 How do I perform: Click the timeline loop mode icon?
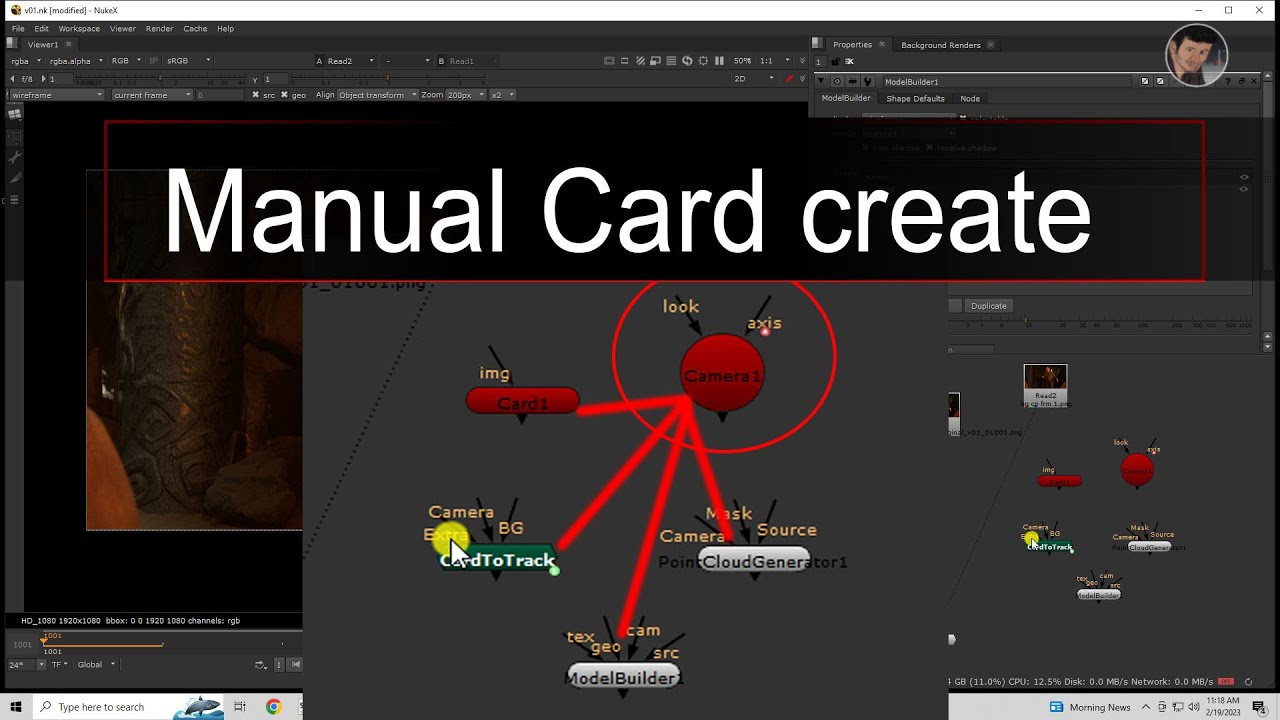[x=261, y=664]
